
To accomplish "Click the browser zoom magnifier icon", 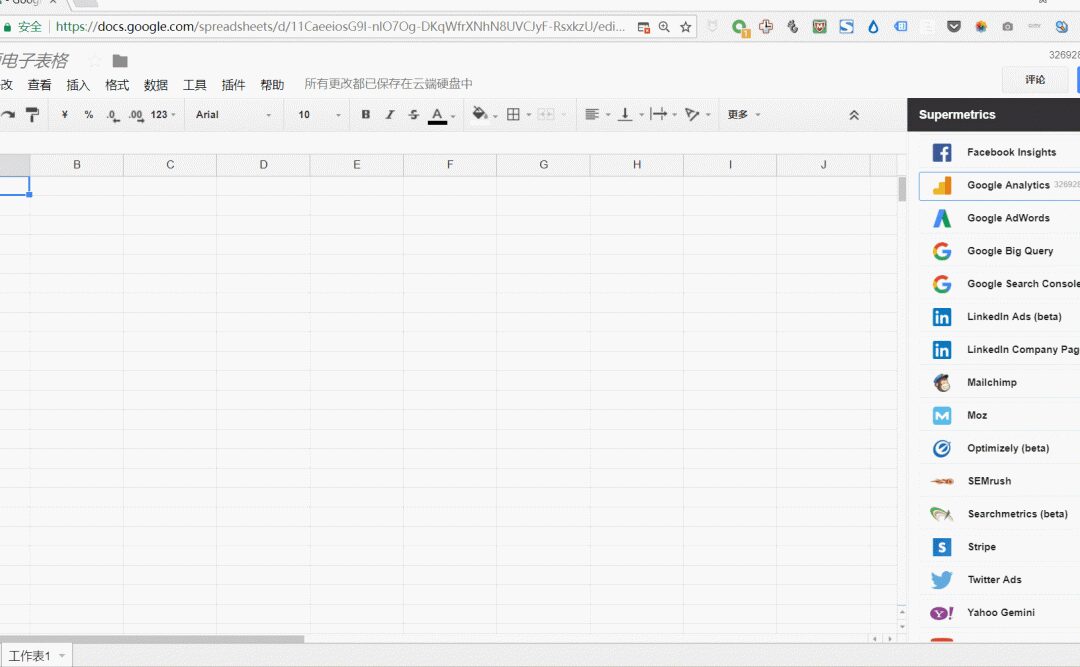I will point(664,27).
